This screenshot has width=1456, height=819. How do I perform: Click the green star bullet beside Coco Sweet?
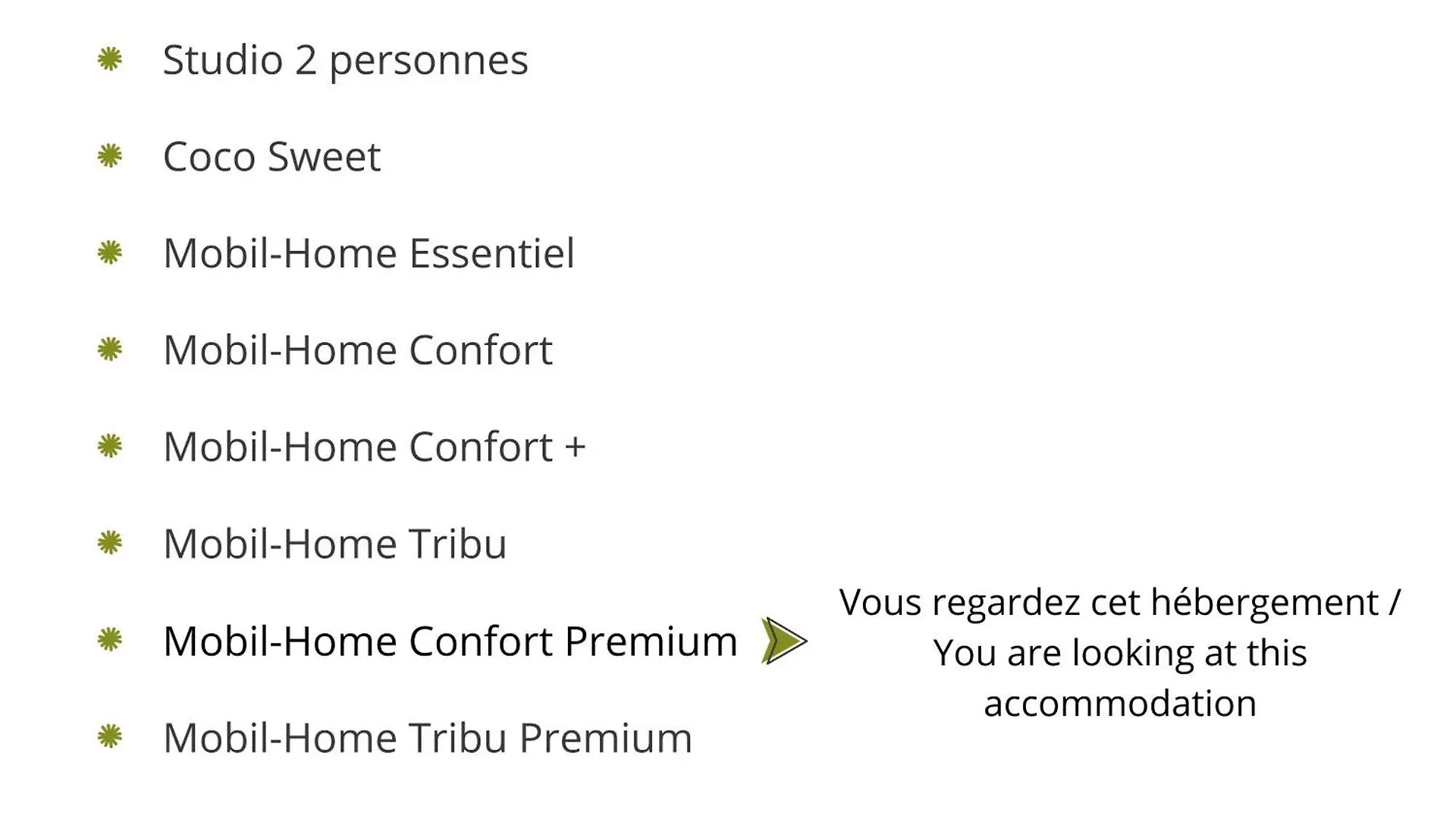tap(110, 156)
